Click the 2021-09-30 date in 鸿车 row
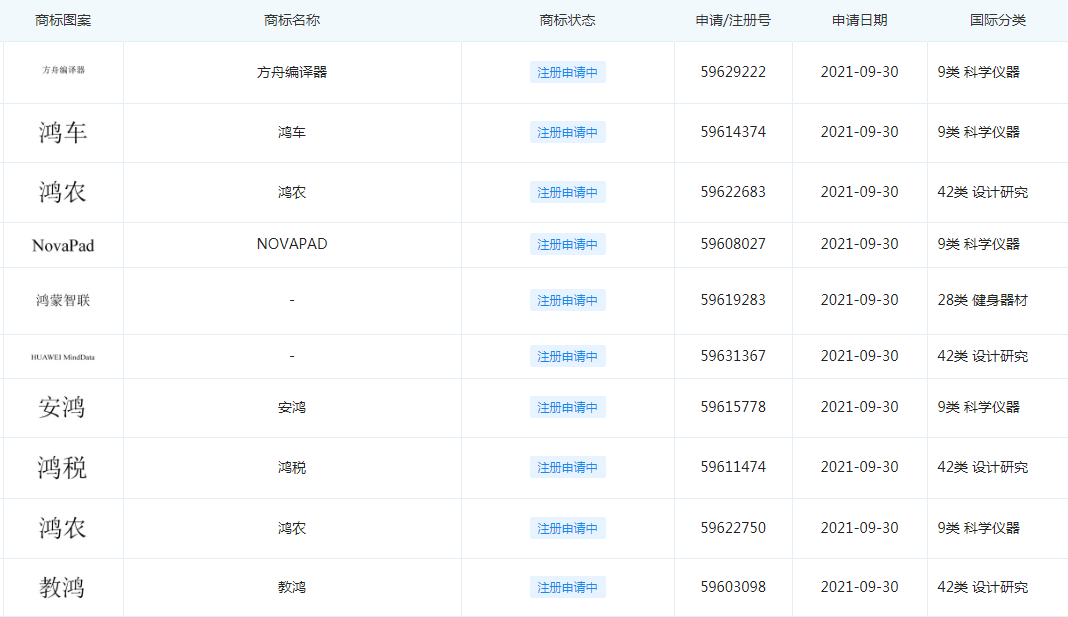This screenshot has height=617, width=1068. point(860,132)
